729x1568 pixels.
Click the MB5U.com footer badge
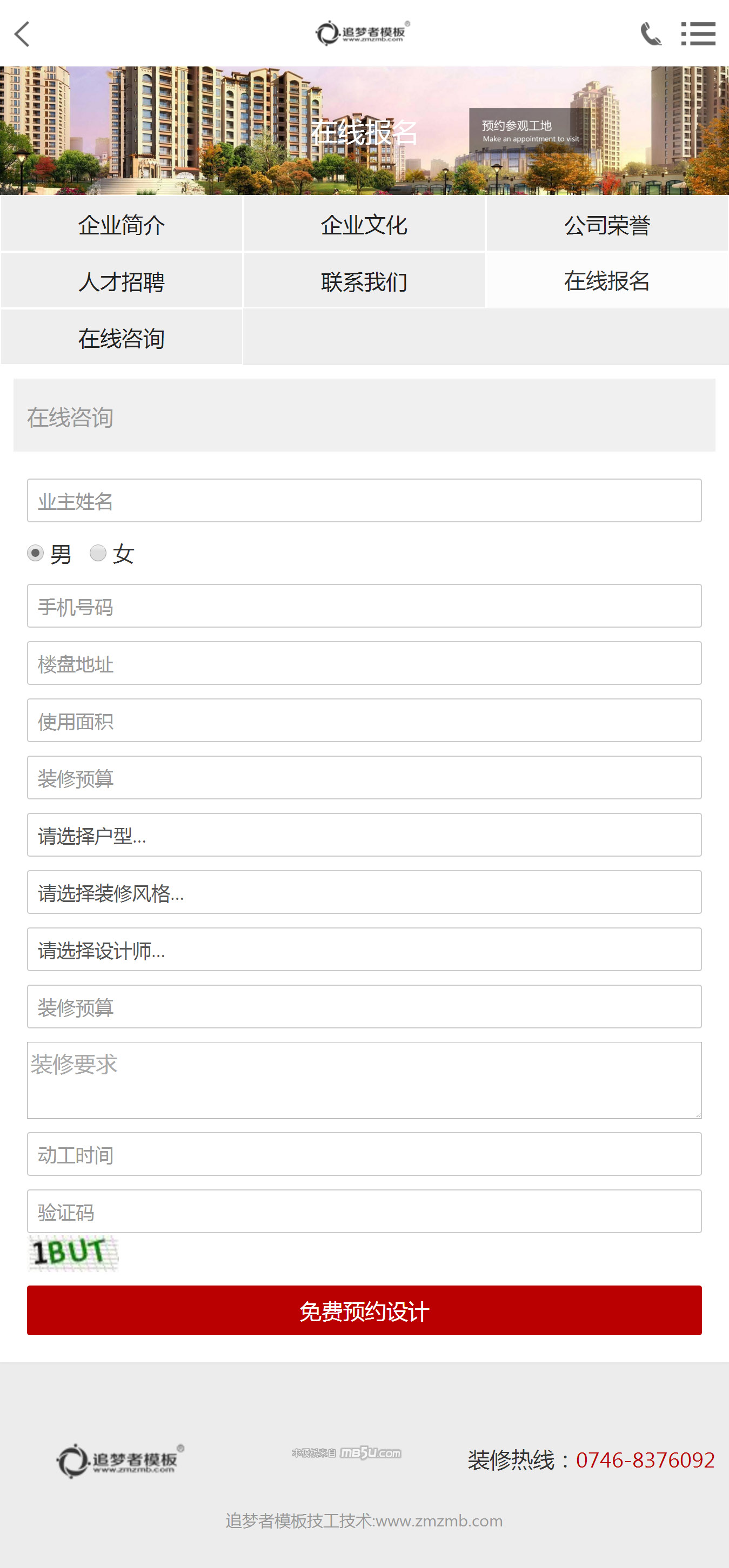coord(346,1453)
